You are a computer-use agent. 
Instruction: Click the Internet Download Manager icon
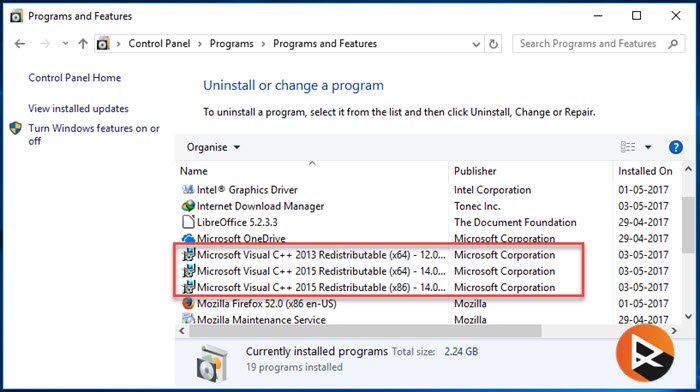(188, 206)
